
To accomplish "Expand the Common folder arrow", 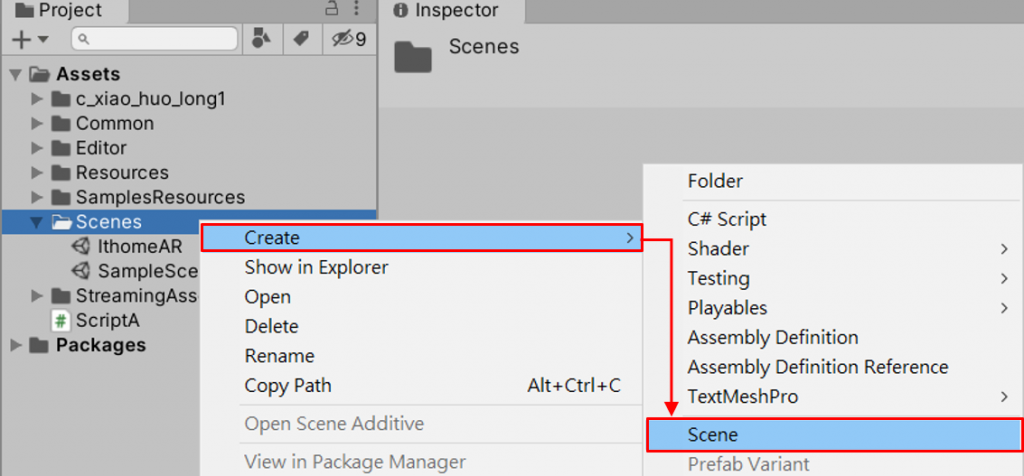I will tap(37, 123).
